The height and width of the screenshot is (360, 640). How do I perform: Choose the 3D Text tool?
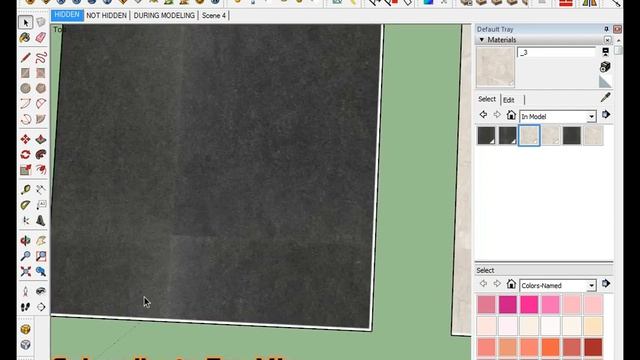click(x=41, y=220)
